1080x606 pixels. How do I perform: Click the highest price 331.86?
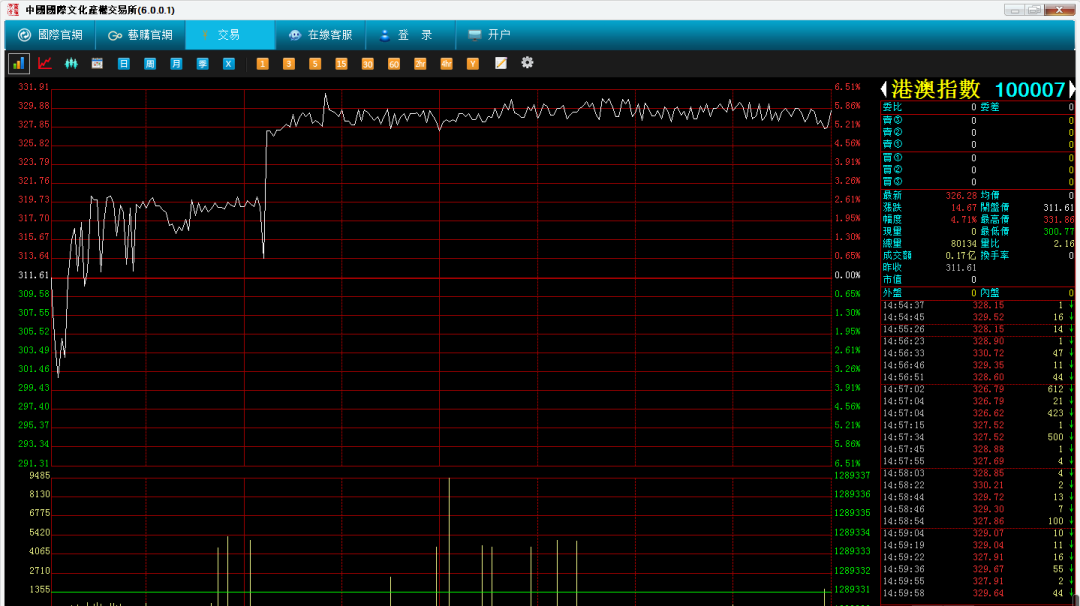[x=1059, y=220]
